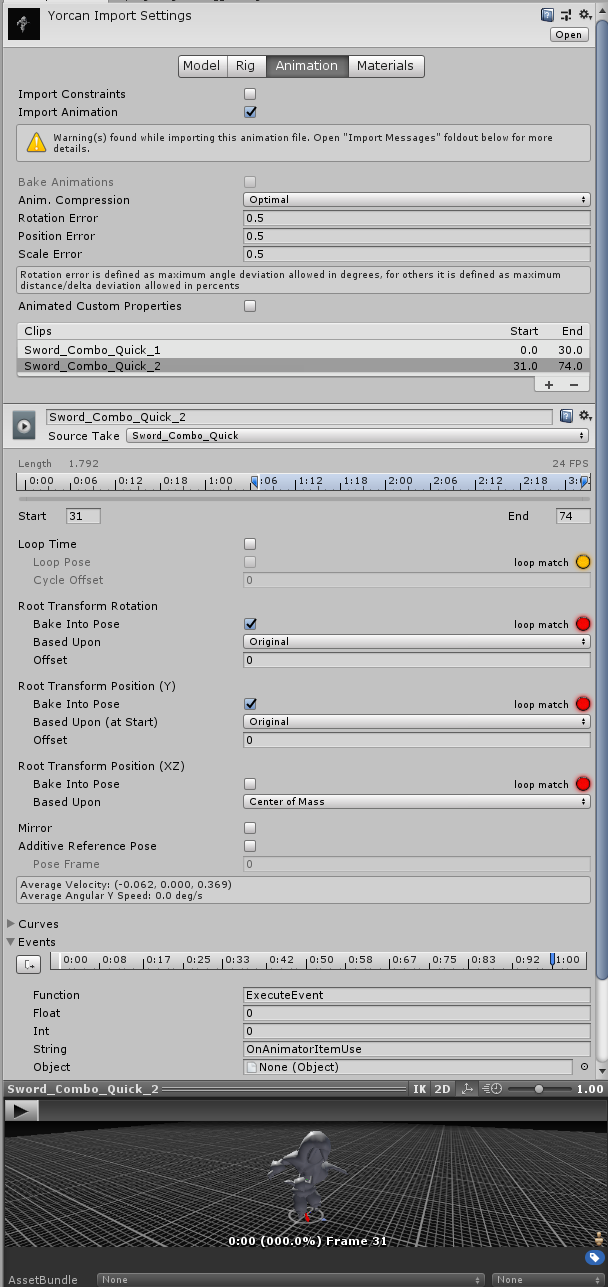Expand the Curves foldout
This screenshot has width=608, height=1287.
click(12, 924)
